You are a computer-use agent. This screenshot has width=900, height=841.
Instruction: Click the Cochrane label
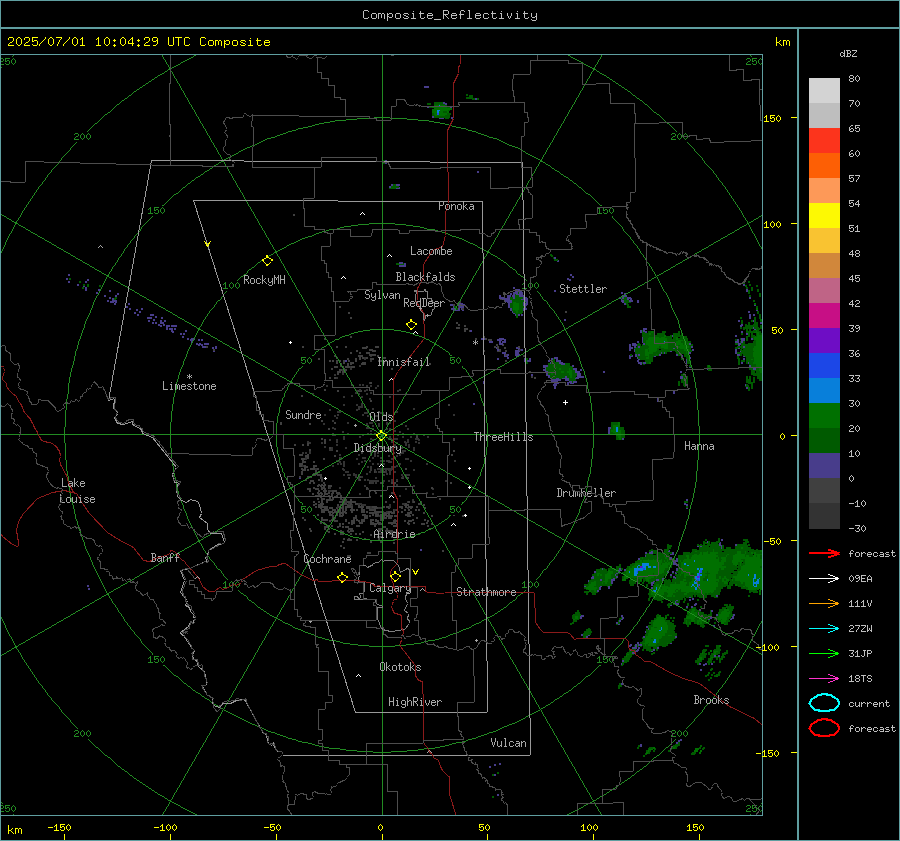327,559
